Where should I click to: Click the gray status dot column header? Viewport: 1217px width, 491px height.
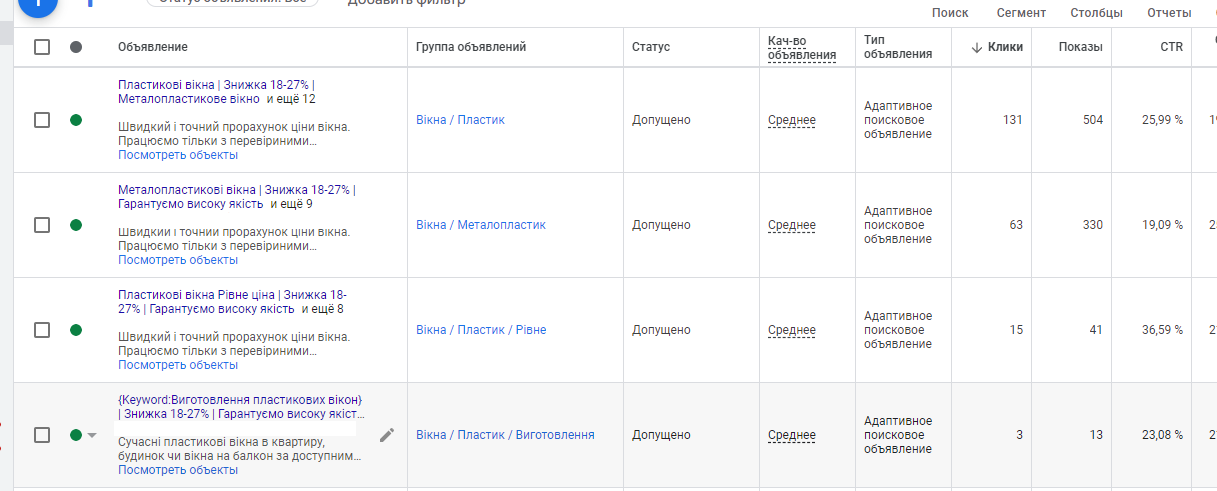coord(76,47)
